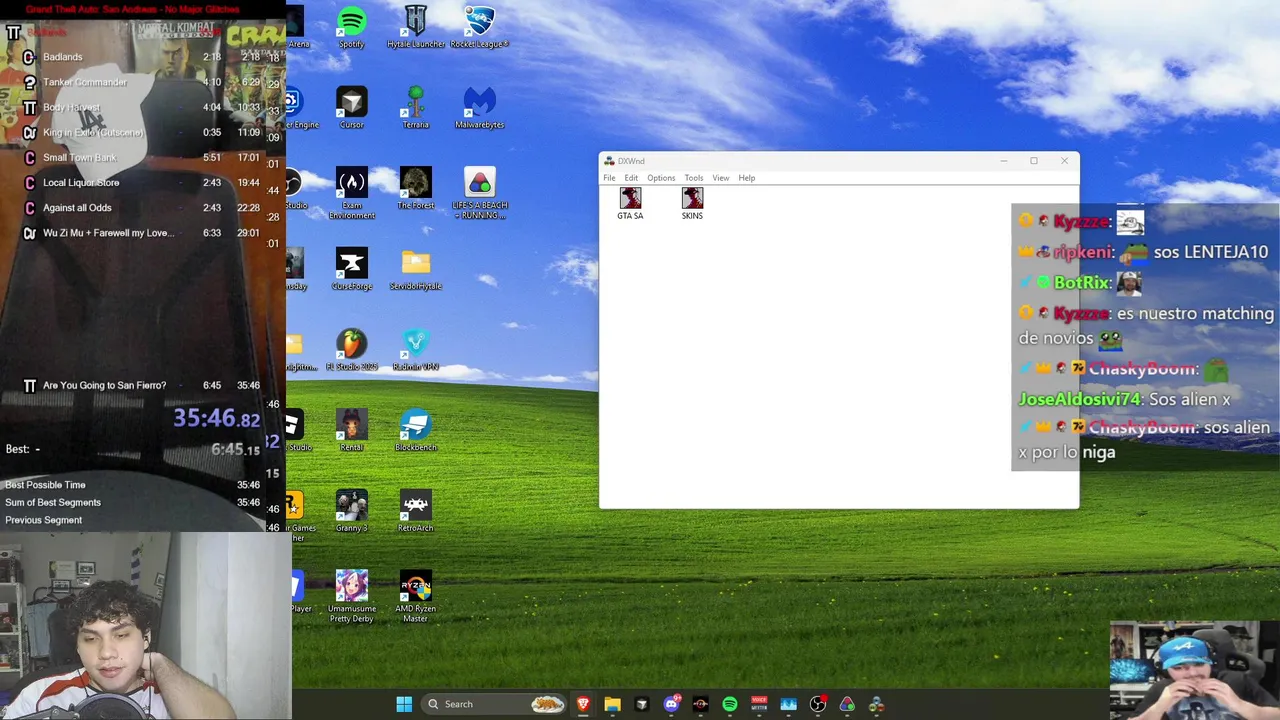This screenshot has width=1280, height=720.
Task: Open the DXWnd Help menu
Action: point(746,178)
